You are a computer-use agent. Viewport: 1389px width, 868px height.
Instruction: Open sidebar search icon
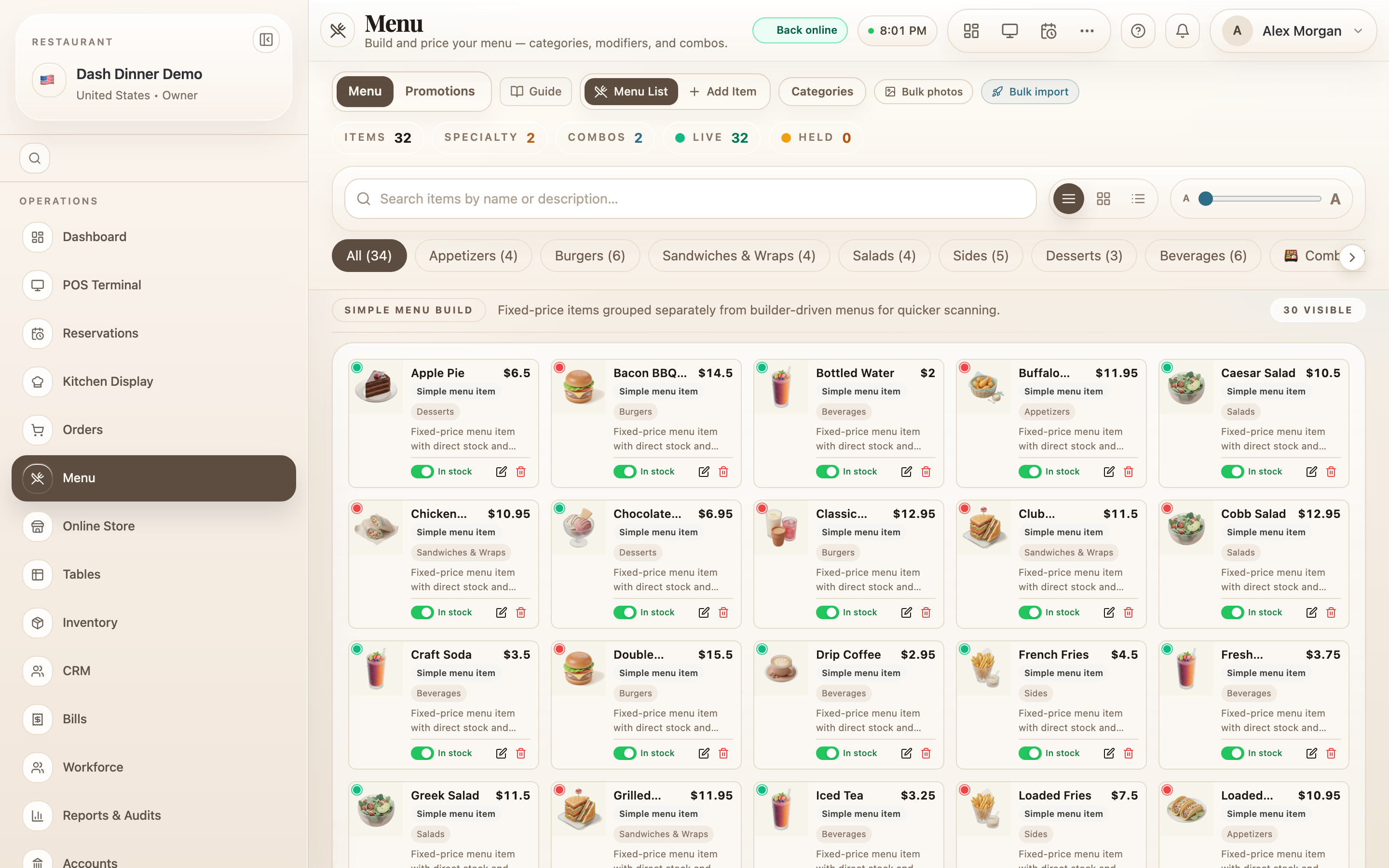coord(34,158)
